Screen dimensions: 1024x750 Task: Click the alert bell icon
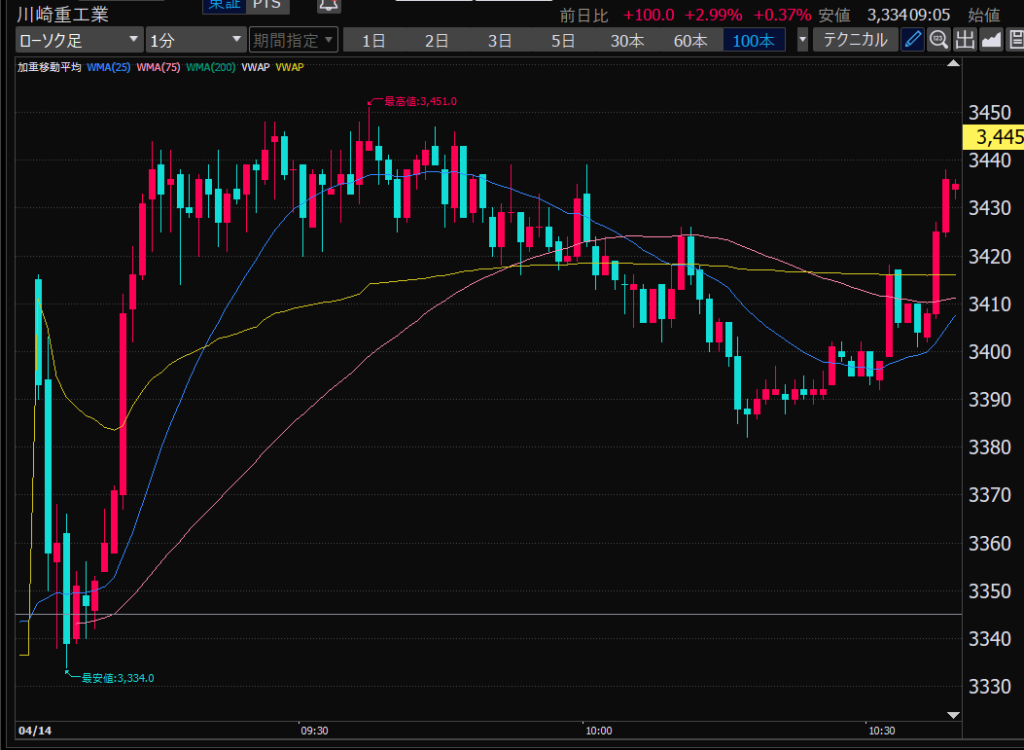327,6
